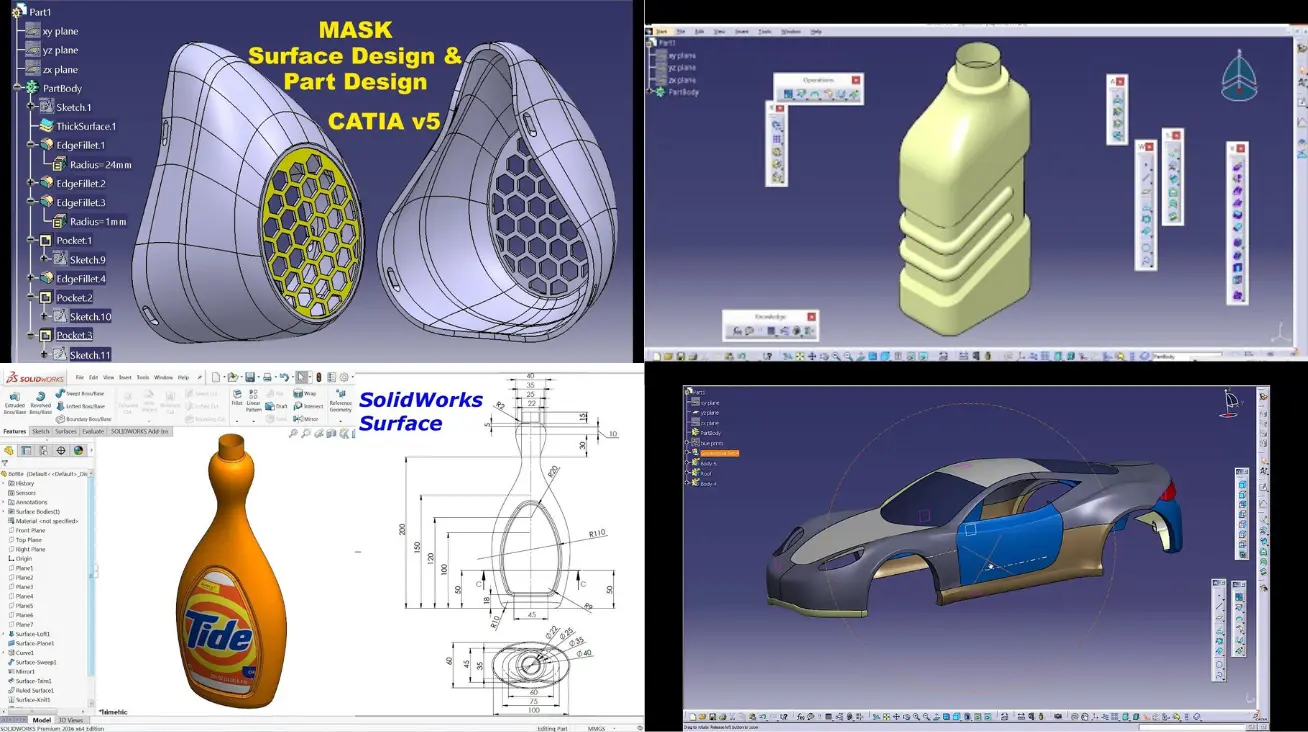Switch to the 3D Views tab at bottom
Image resolution: width=1308 pixels, height=732 pixels.
coord(71,720)
